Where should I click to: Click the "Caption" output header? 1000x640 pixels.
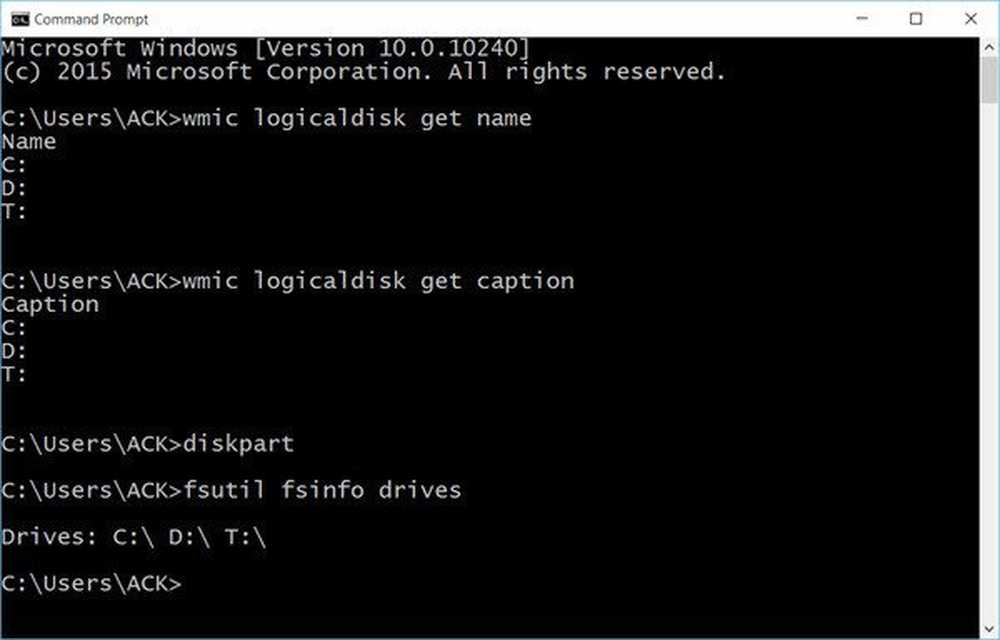tap(50, 305)
